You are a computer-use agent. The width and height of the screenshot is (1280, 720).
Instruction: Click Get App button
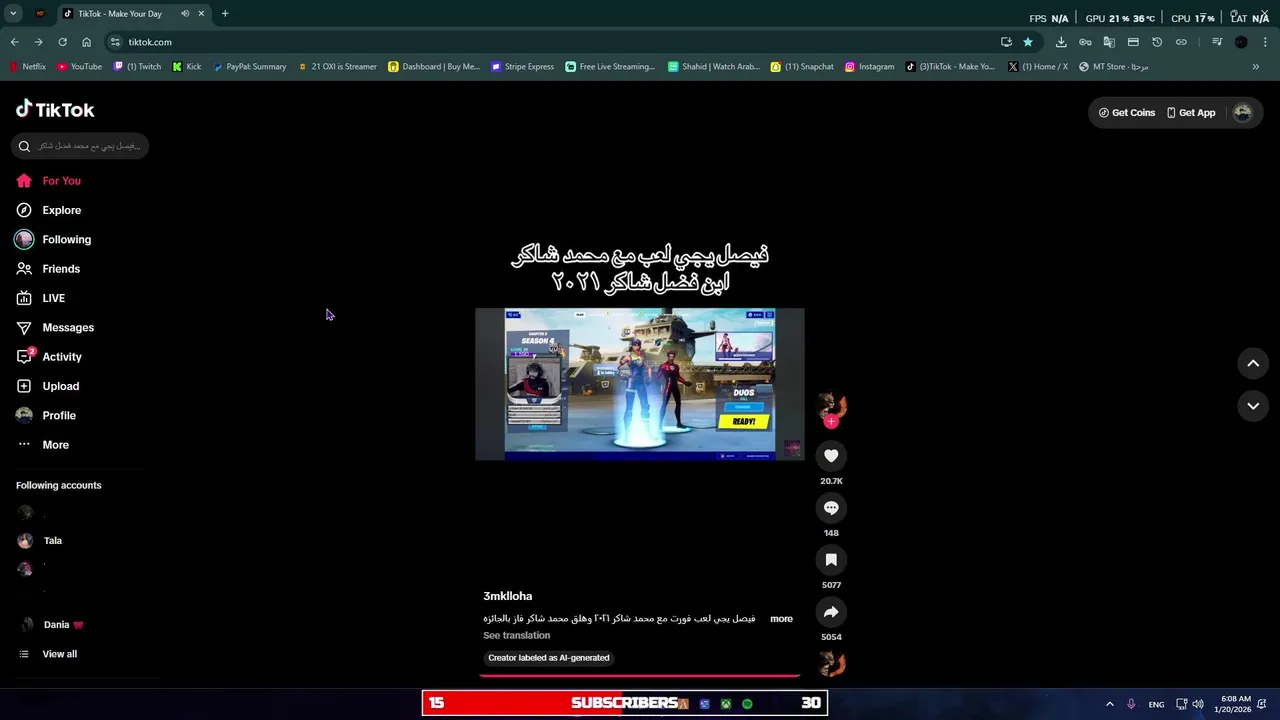pos(1191,113)
